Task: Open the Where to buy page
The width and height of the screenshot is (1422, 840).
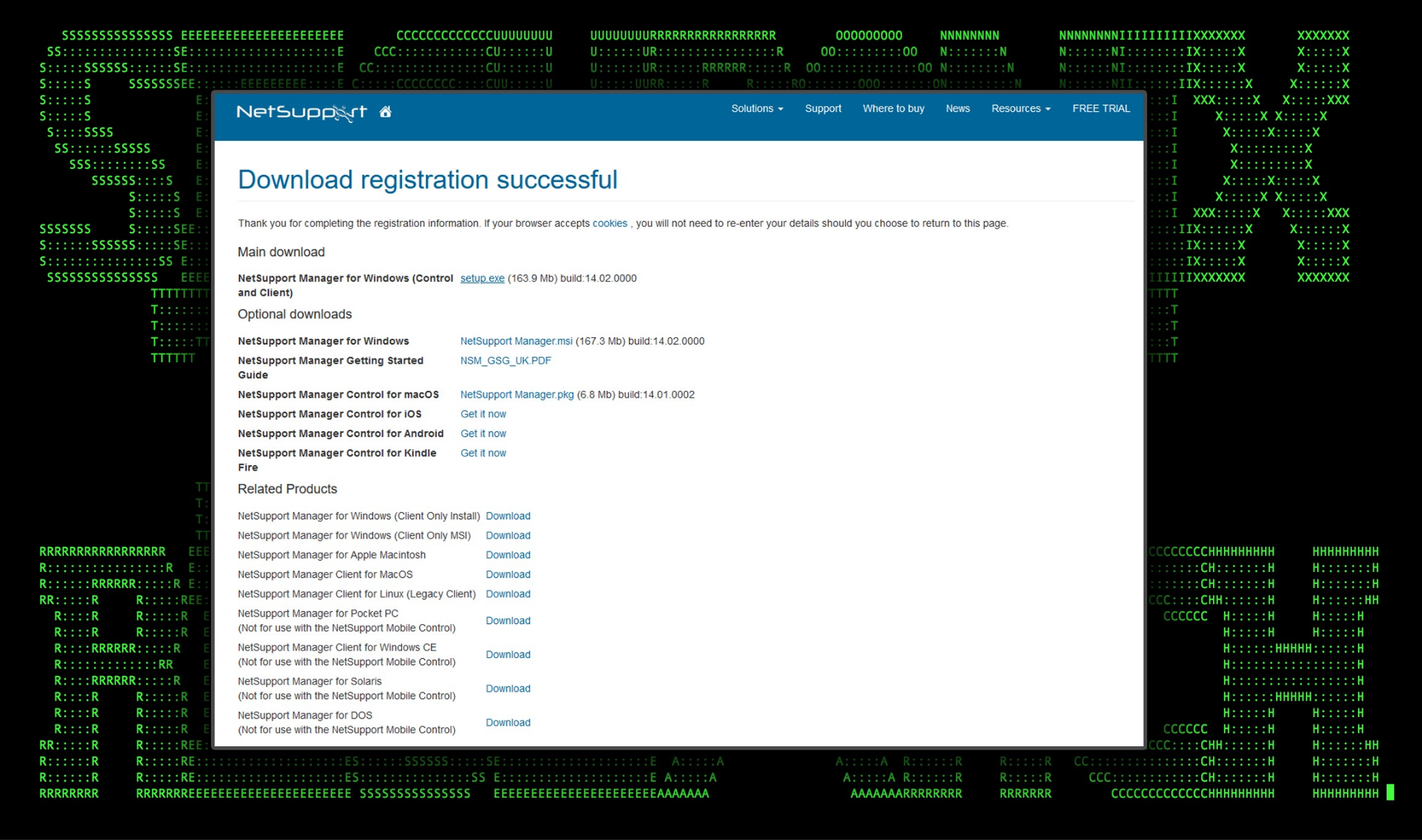Action: click(893, 108)
